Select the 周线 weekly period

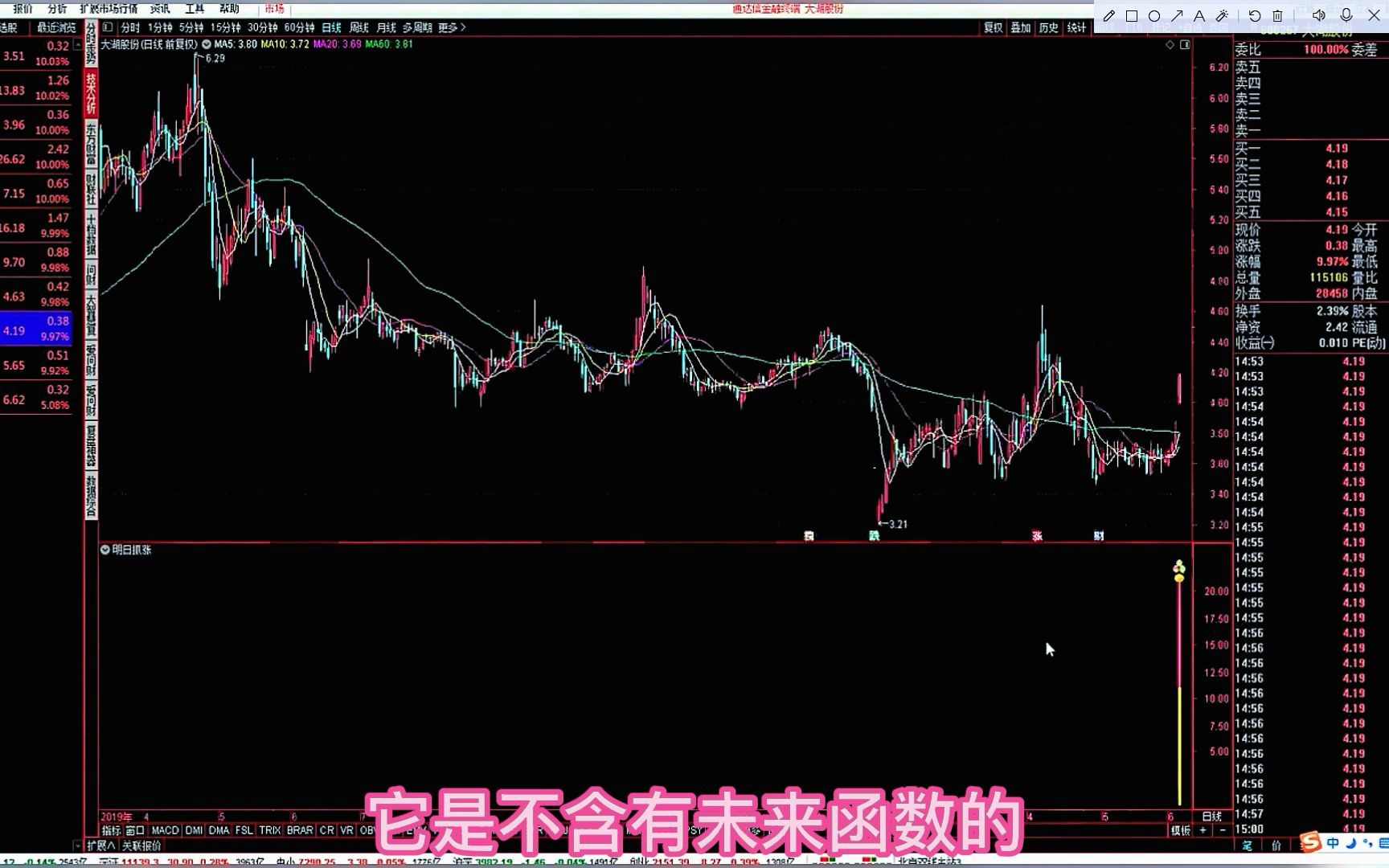pos(359,27)
